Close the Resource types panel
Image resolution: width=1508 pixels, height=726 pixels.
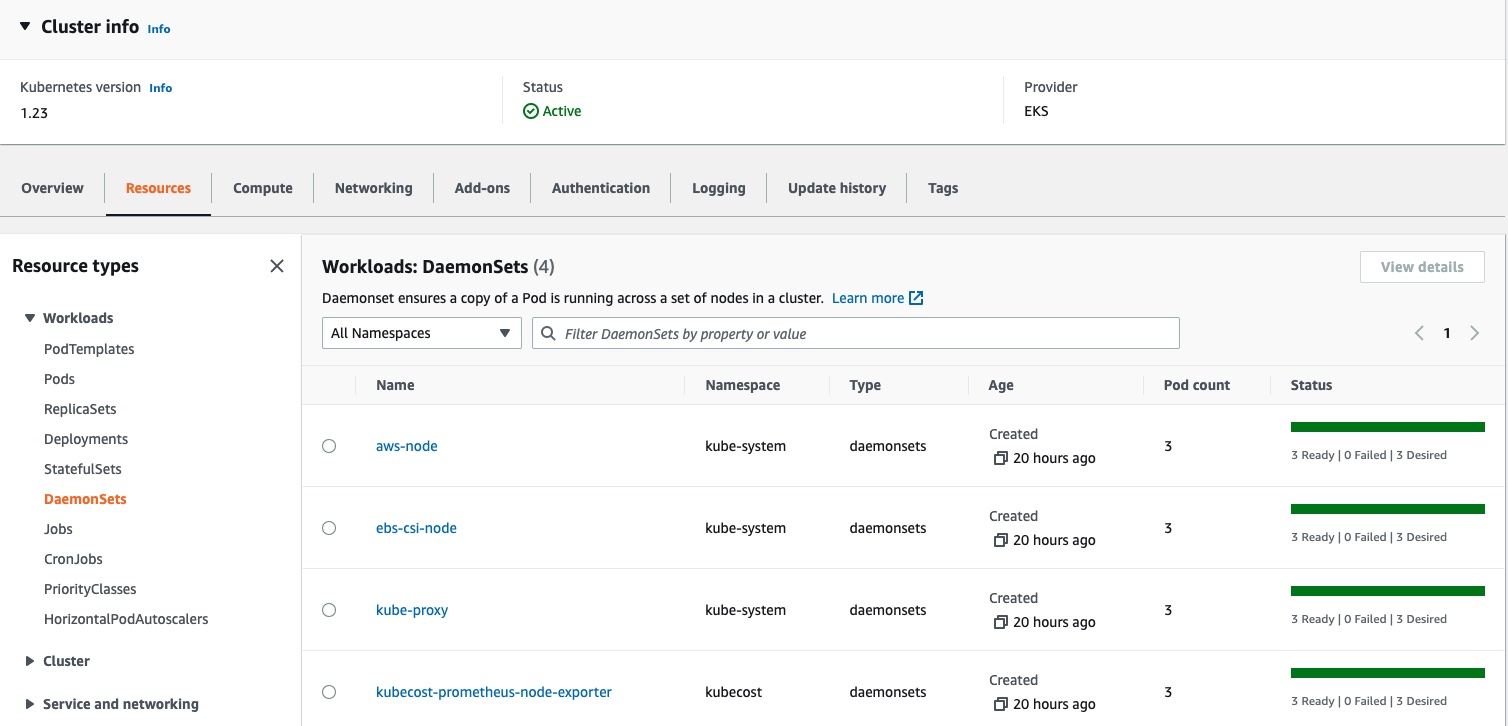pos(277,266)
